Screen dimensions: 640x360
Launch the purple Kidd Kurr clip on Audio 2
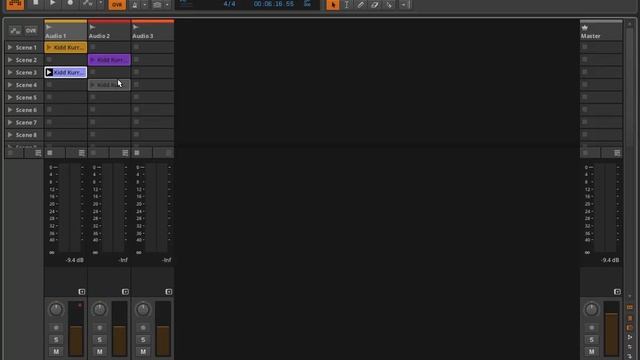(93, 60)
